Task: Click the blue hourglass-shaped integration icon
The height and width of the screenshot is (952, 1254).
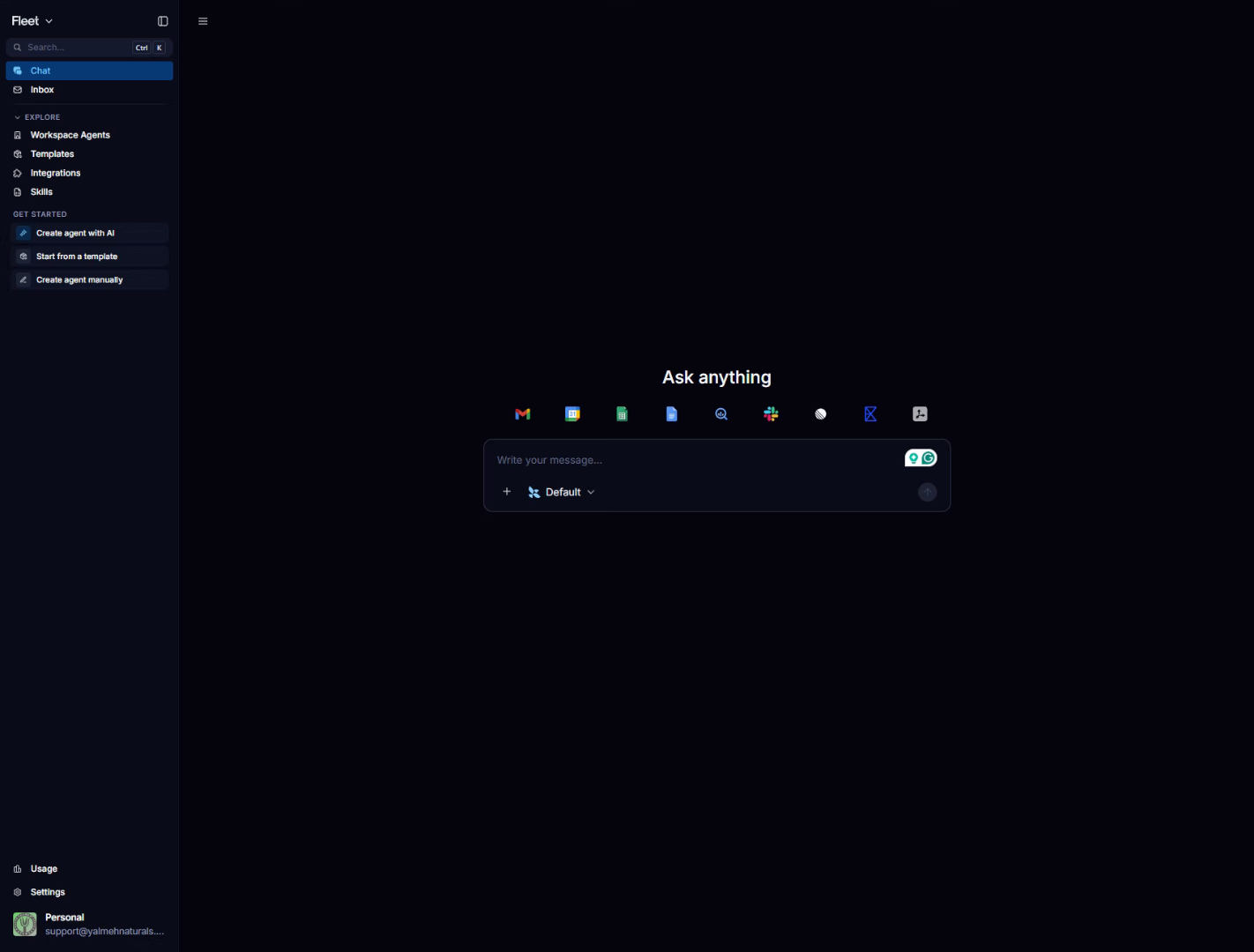Action: pyautogui.click(x=870, y=414)
